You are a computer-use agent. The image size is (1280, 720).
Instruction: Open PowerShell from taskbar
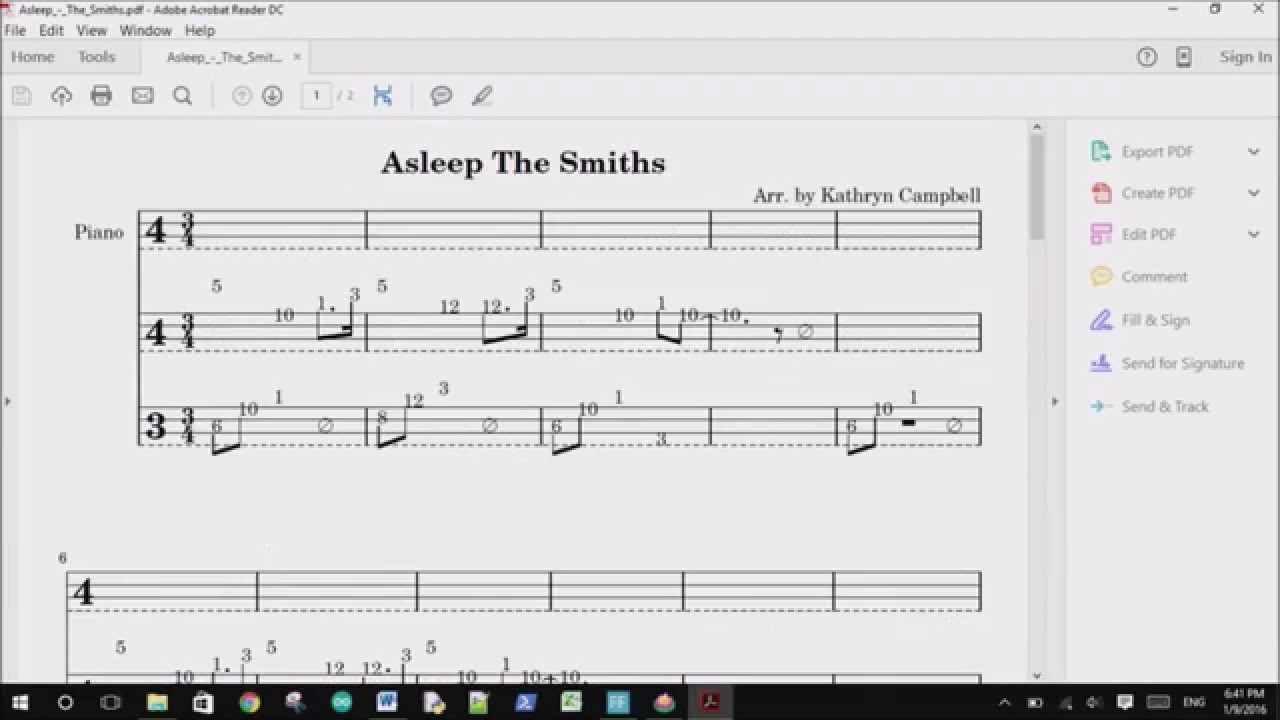coord(525,702)
